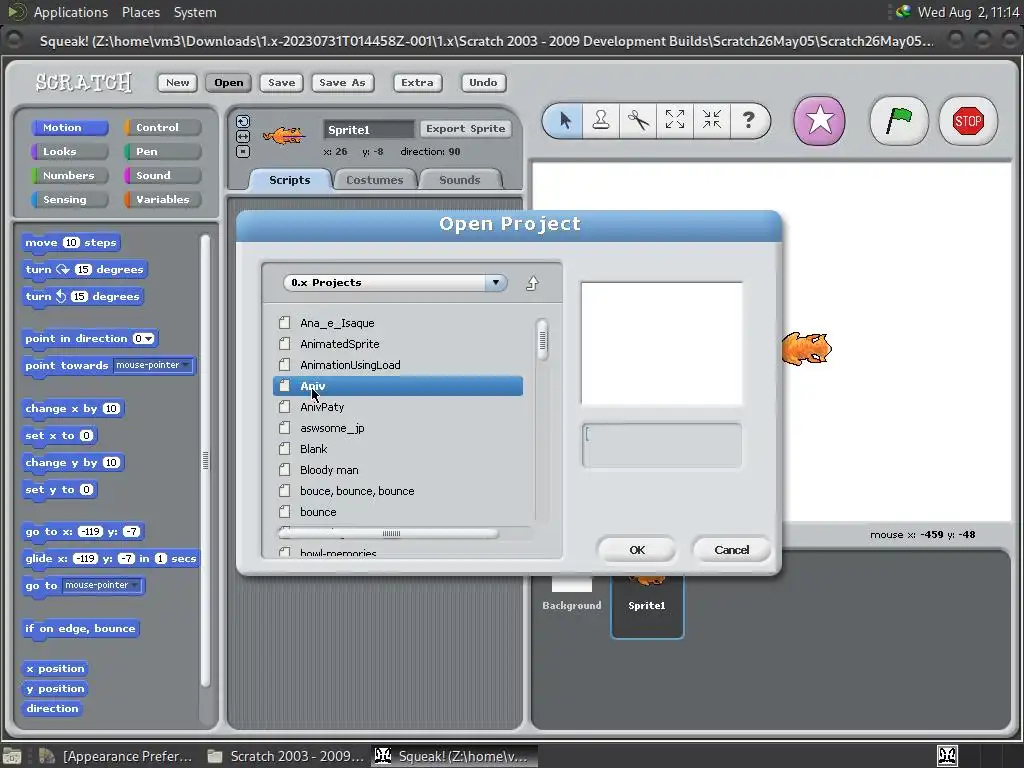
Task: Set rotation style to left-right flip
Action: pyautogui.click(x=243, y=136)
